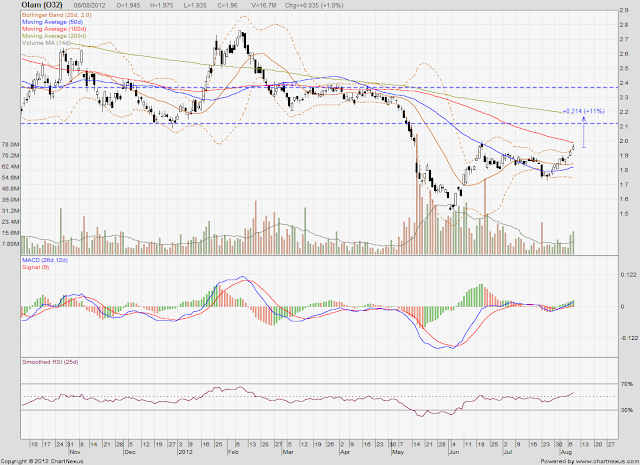This screenshot has width=640, height=465.
Task: Click the Nov month label on time axis
Action: (x=75, y=452)
